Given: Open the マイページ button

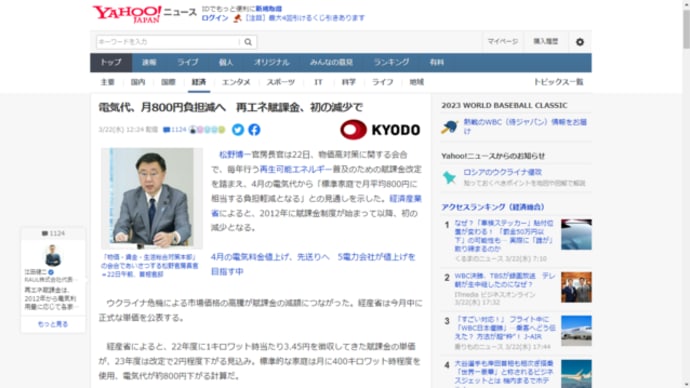Looking at the screenshot, I should point(503,41).
